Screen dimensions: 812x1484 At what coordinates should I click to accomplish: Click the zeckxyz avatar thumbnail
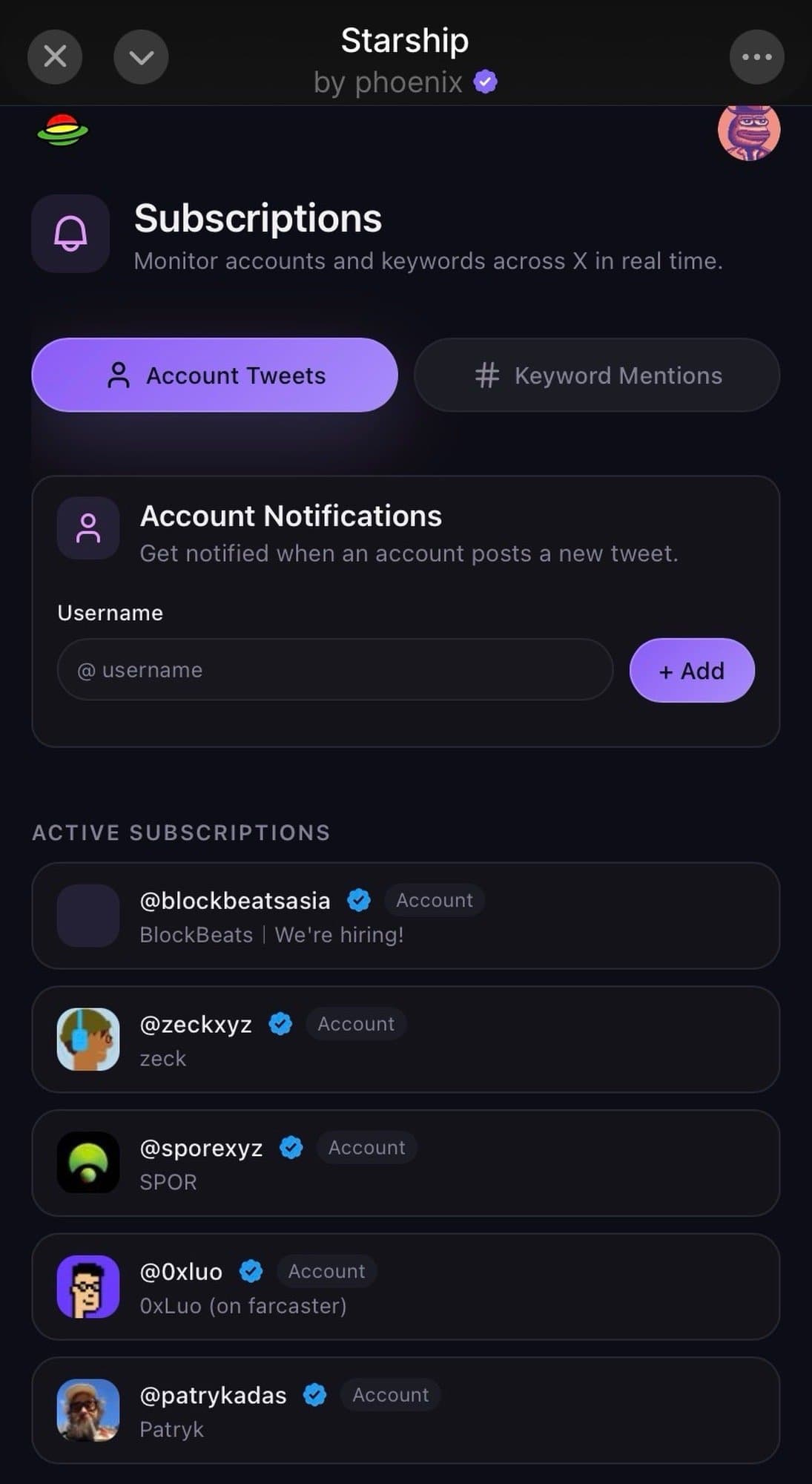(x=88, y=1039)
